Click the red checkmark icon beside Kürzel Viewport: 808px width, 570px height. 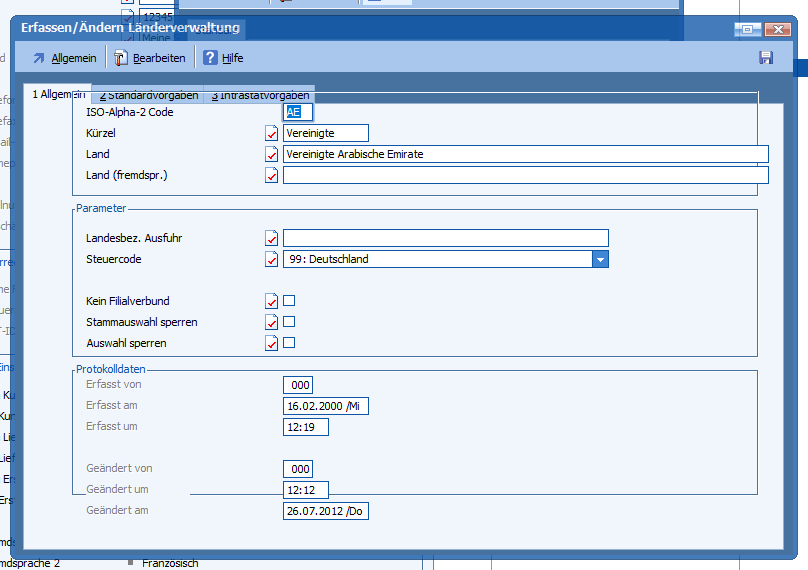pyautogui.click(x=271, y=133)
